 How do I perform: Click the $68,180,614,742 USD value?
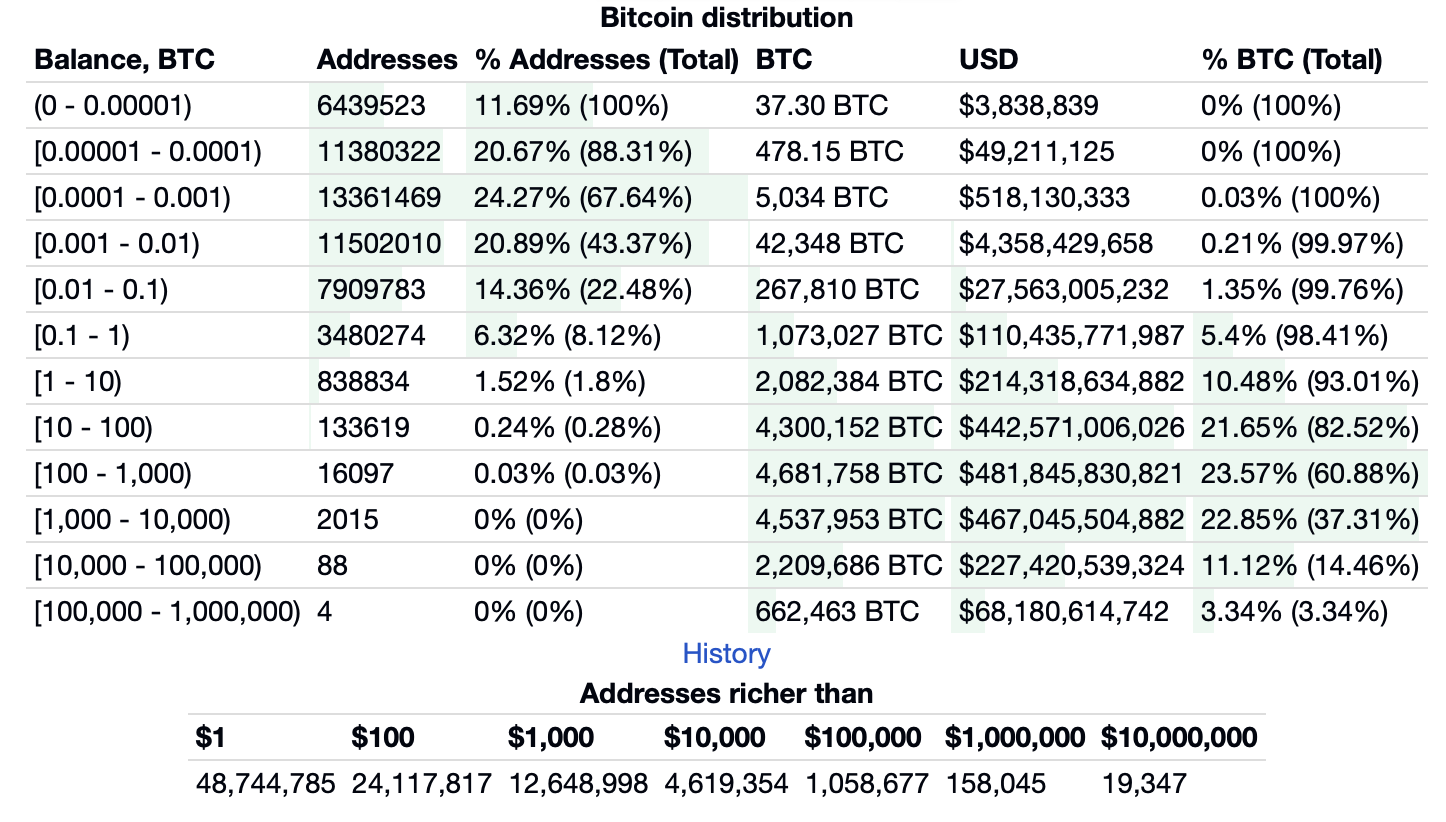pos(1063,611)
